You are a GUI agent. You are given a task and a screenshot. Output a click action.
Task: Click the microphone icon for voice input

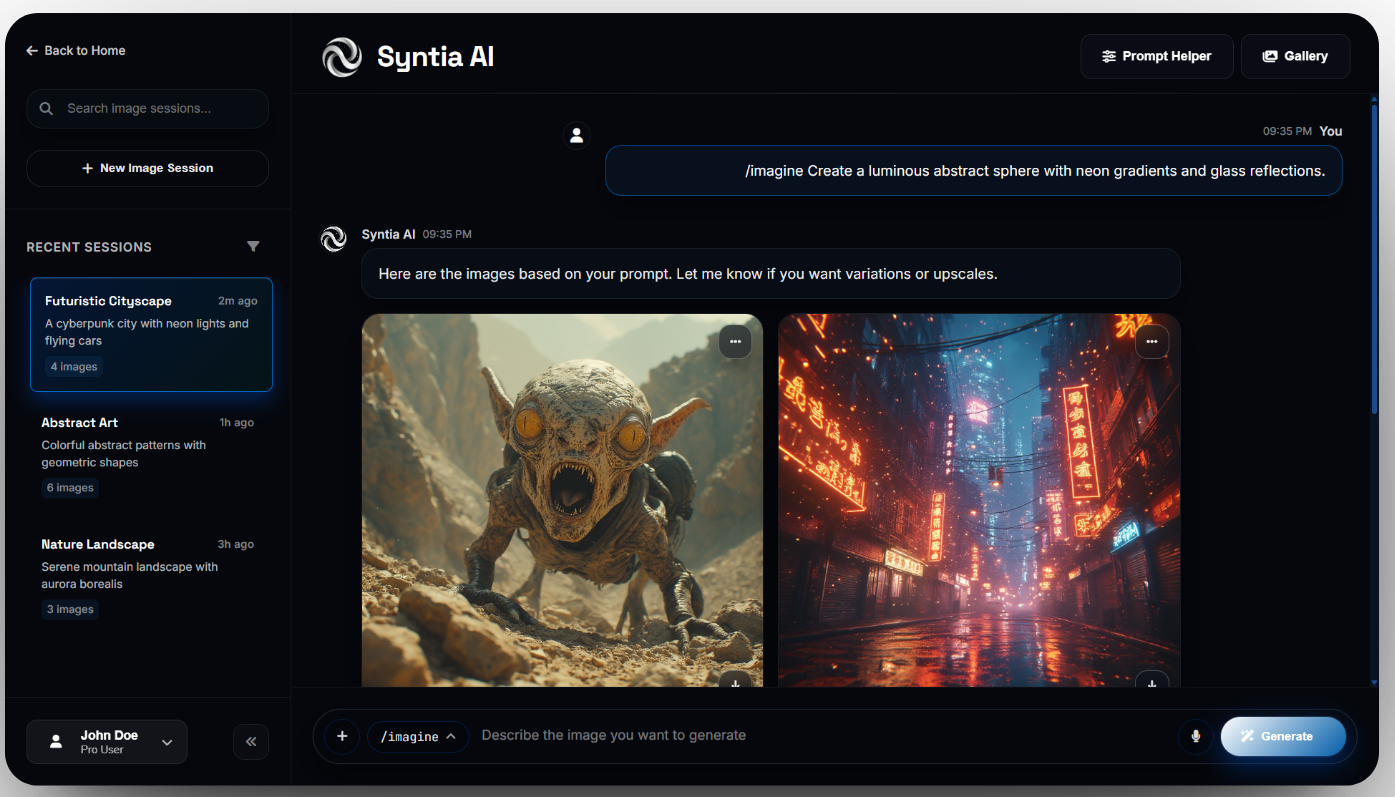pyautogui.click(x=1196, y=736)
